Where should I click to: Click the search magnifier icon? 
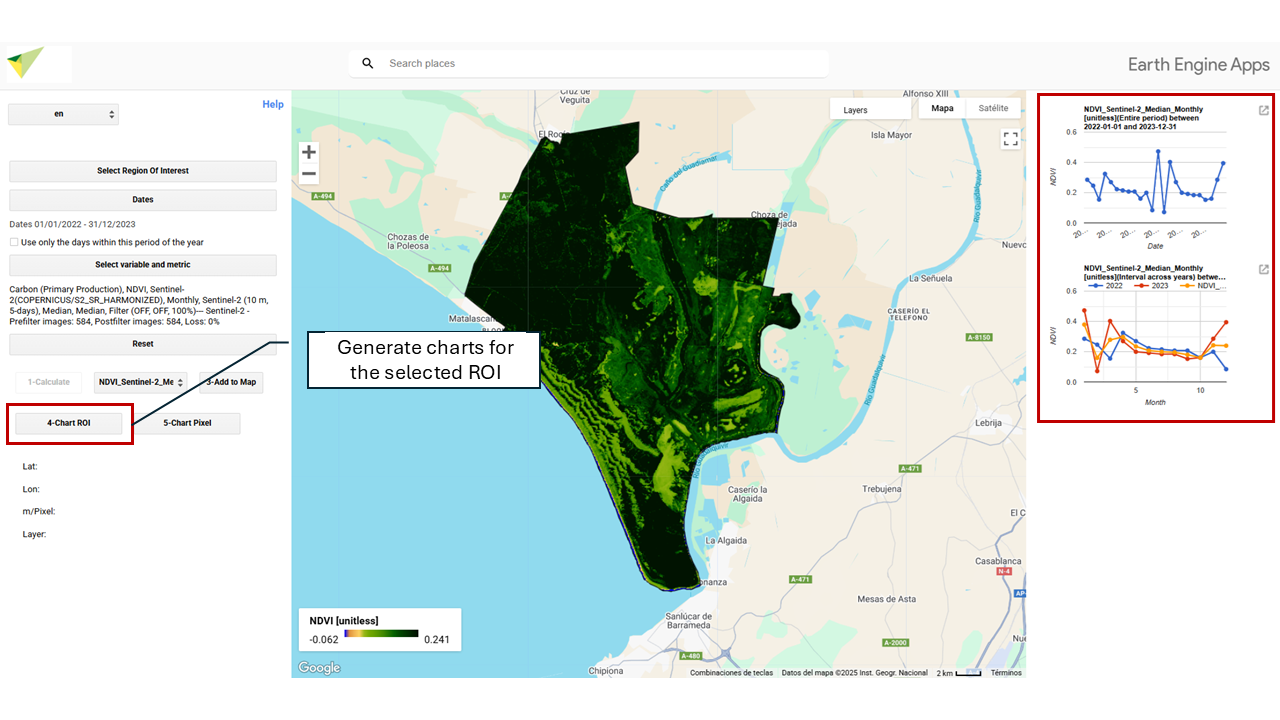[368, 63]
